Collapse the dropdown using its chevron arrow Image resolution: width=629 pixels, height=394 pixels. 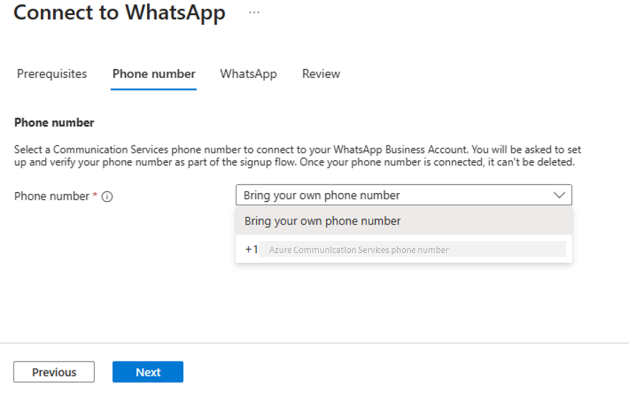click(x=559, y=195)
